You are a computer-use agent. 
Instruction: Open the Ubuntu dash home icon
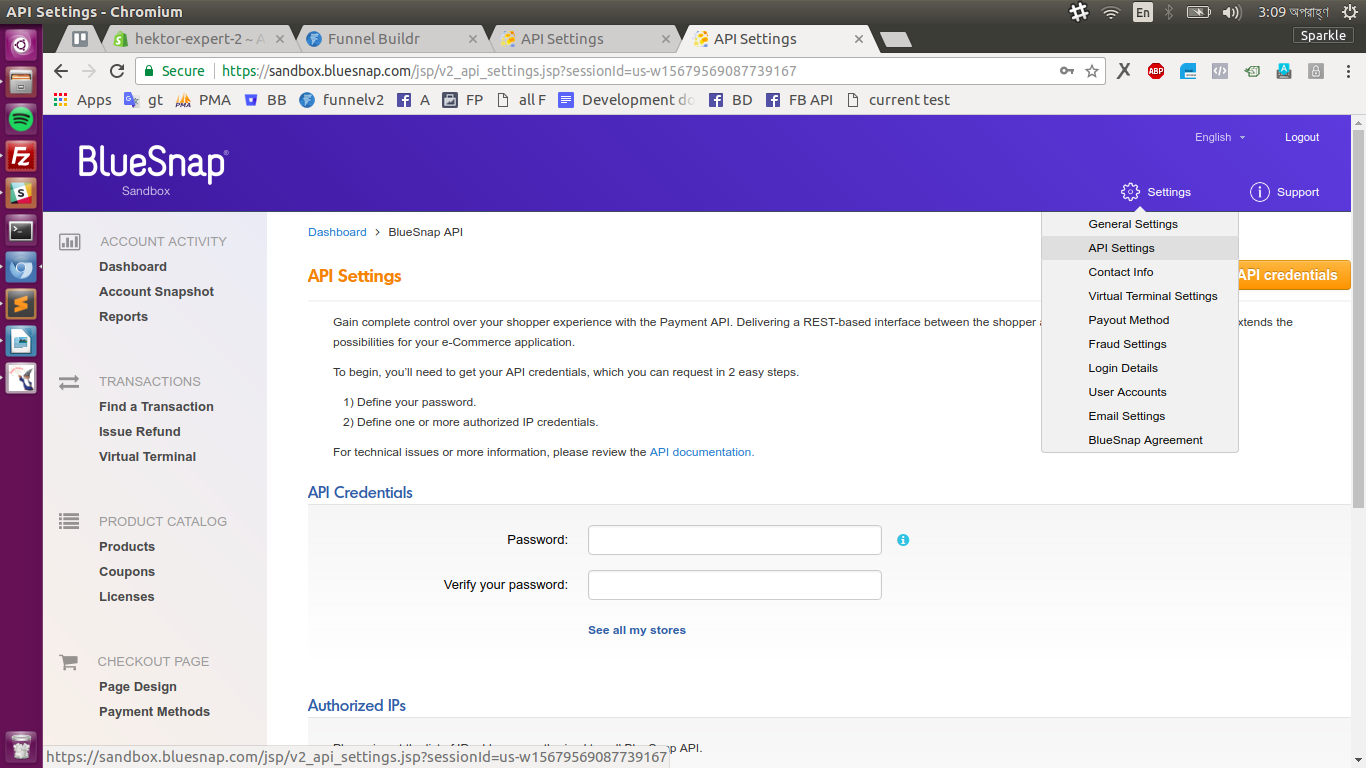pyautogui.click(x=21, y=45)
